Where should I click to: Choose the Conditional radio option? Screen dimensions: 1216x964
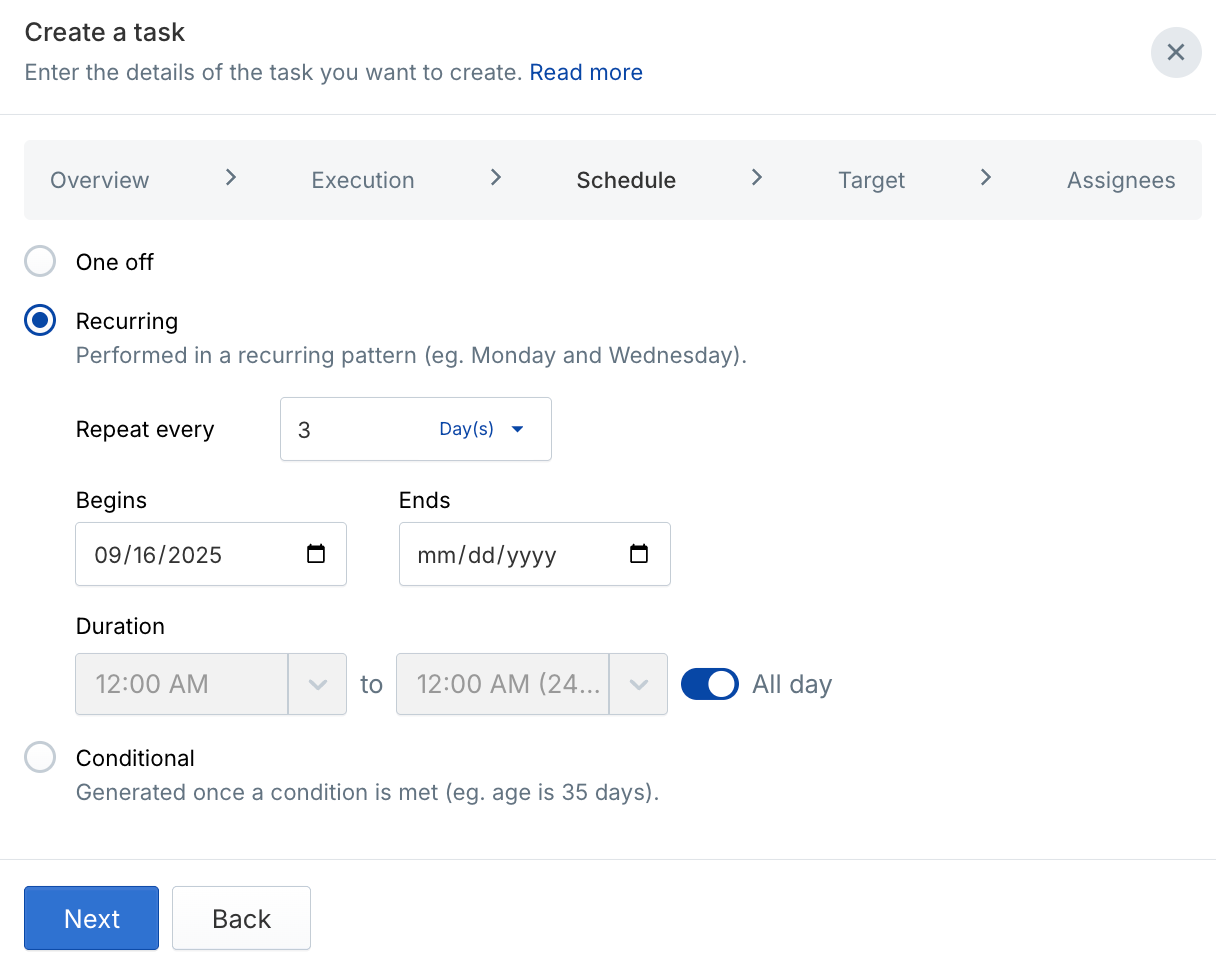(40, 758)
